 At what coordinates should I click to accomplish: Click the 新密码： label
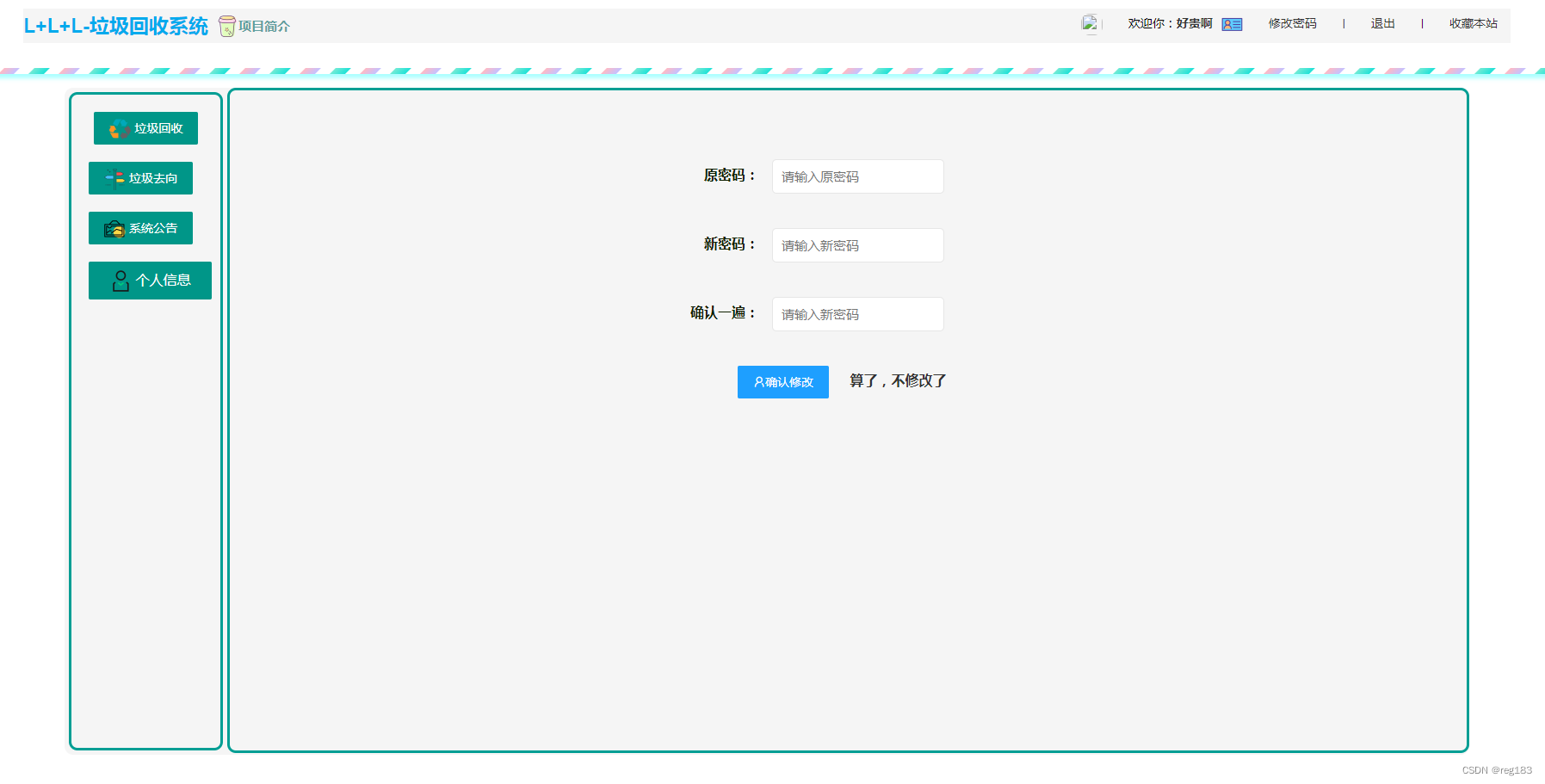coord(731,244)
